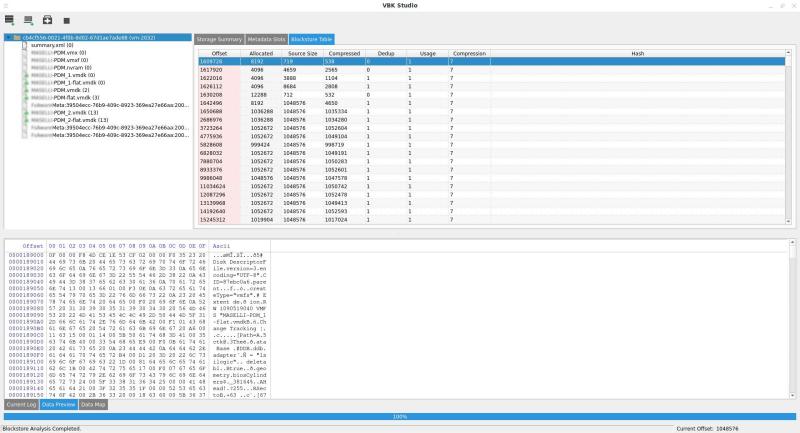Click the second storage toolbar icon with green arrow
The width and height of the screenshot is (800, 433).
(29, 20)
